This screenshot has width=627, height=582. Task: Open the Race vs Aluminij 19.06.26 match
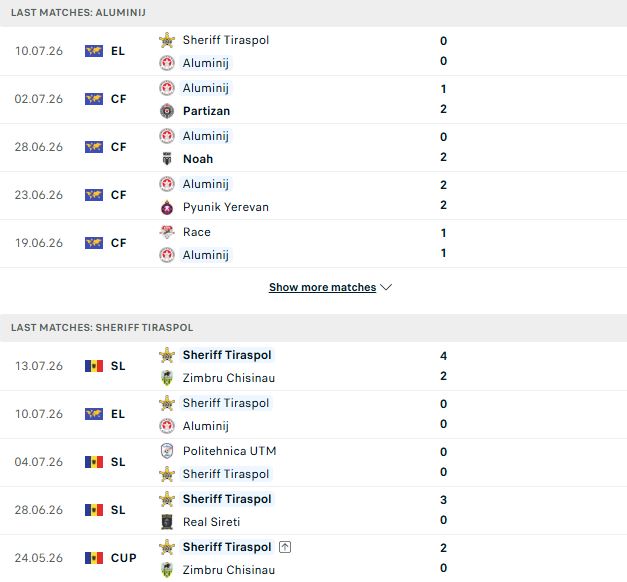(x=314, y=244)
